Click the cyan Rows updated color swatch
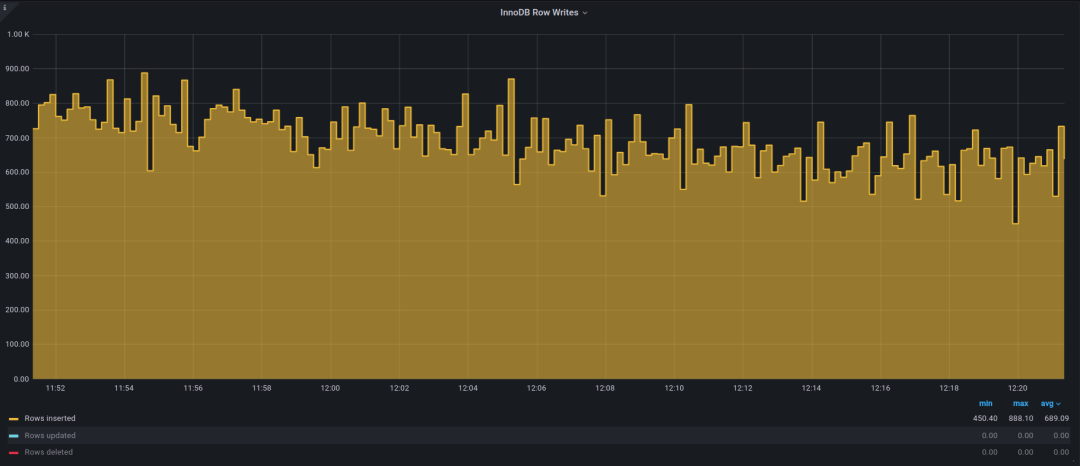This screenshot has width=1080, height=466. coord(14,436)
